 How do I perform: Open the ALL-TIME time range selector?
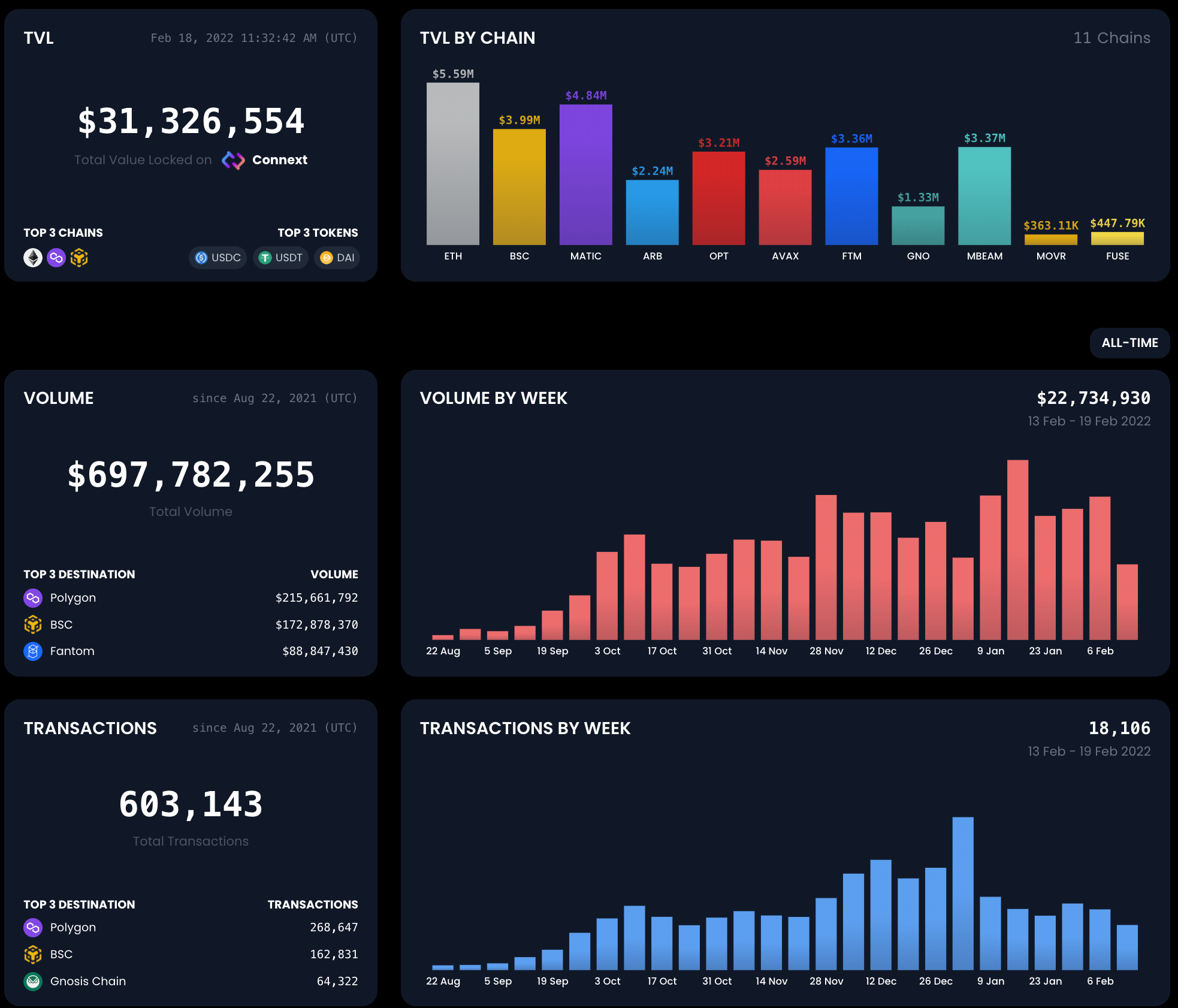tap(1129, 343)
